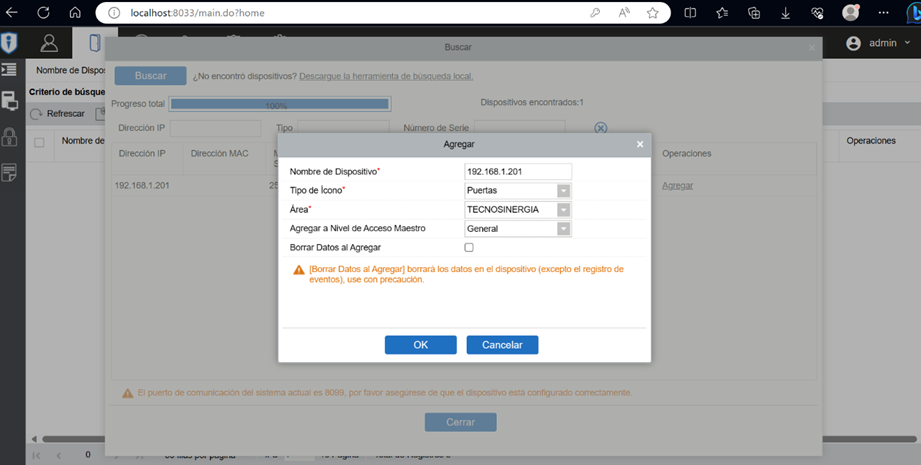921x465 pixels.
Task: Open the Área dropdown showing TECNOSINERGIA
Action: tap(563, 209)
